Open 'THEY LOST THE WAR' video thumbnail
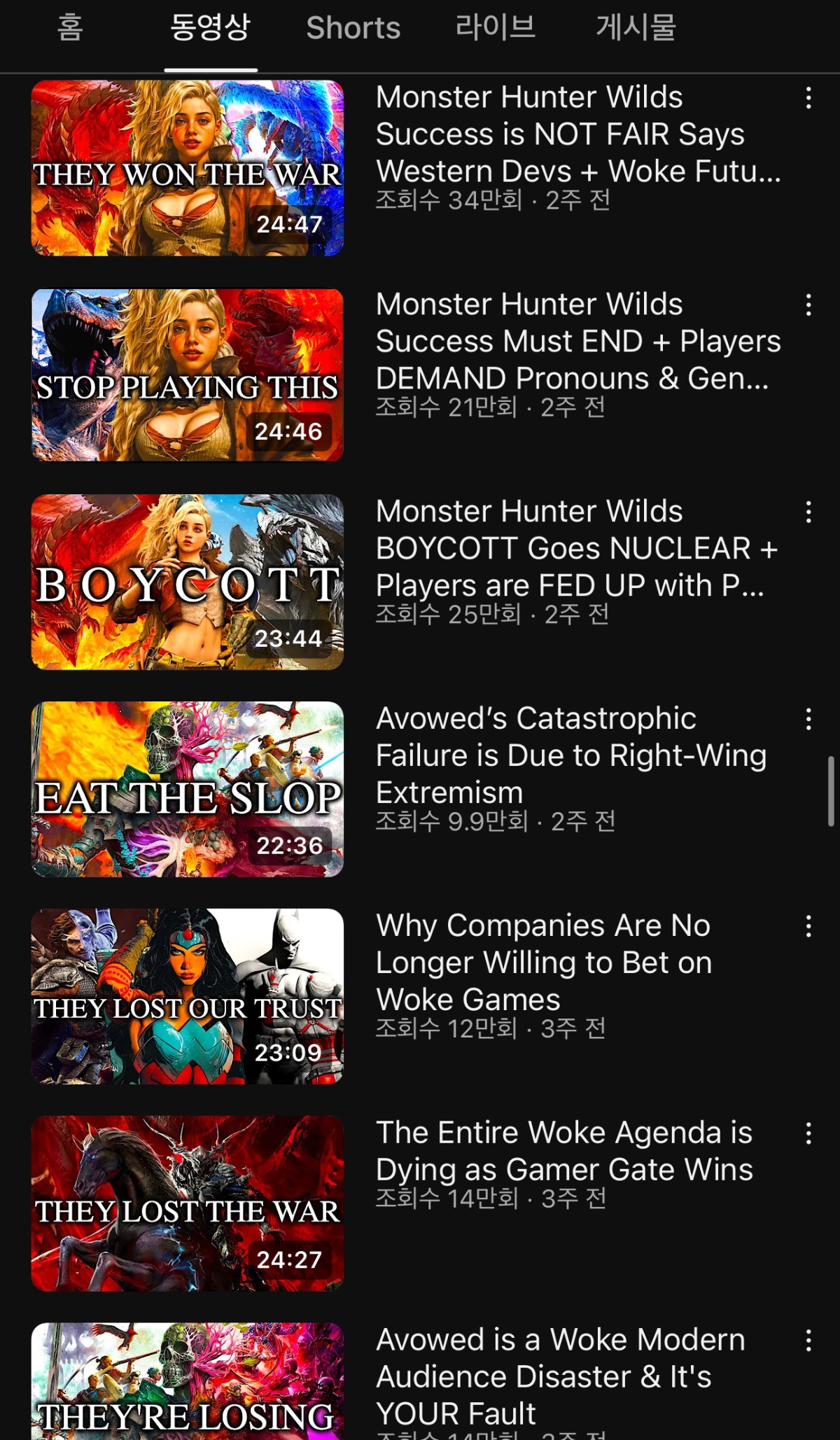 188,1203
